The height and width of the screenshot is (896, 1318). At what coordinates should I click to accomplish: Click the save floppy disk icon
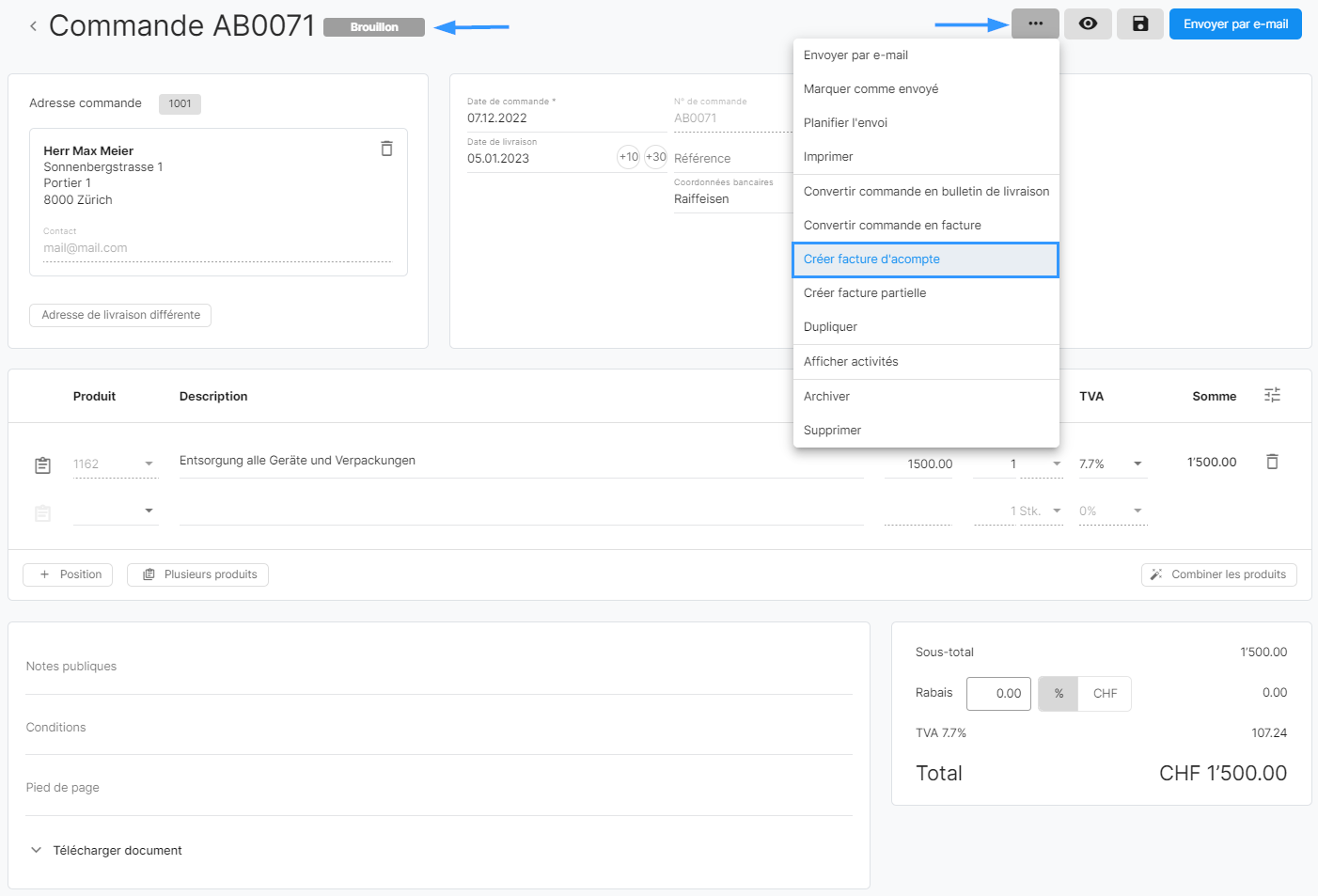(1139, 24)
